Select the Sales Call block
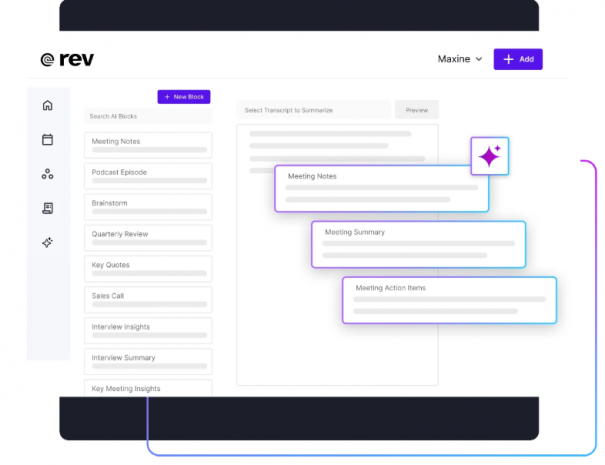This screenshot has height=465, width=605. pos(148,299)
